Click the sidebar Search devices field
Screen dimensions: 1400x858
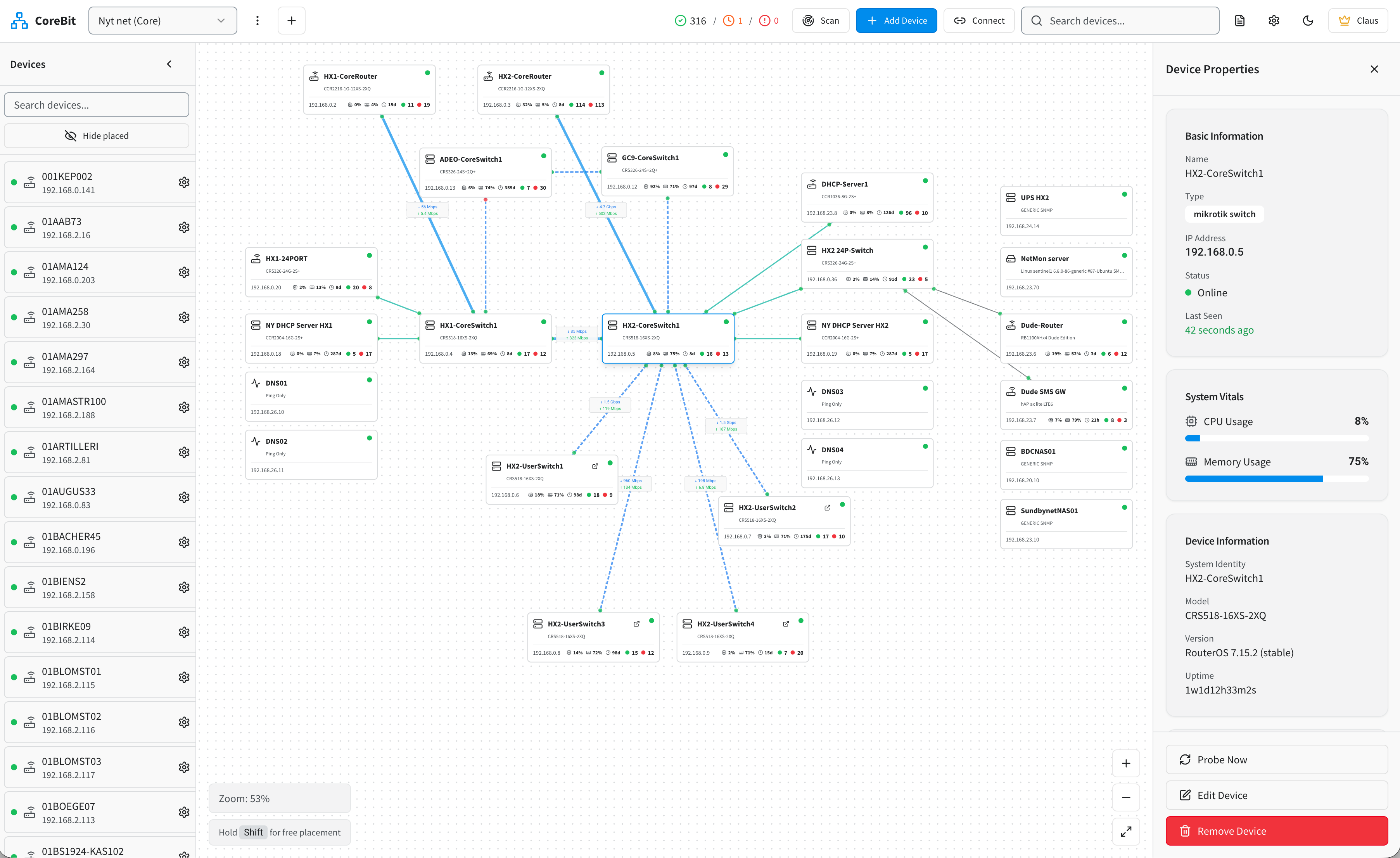point(97,105)
